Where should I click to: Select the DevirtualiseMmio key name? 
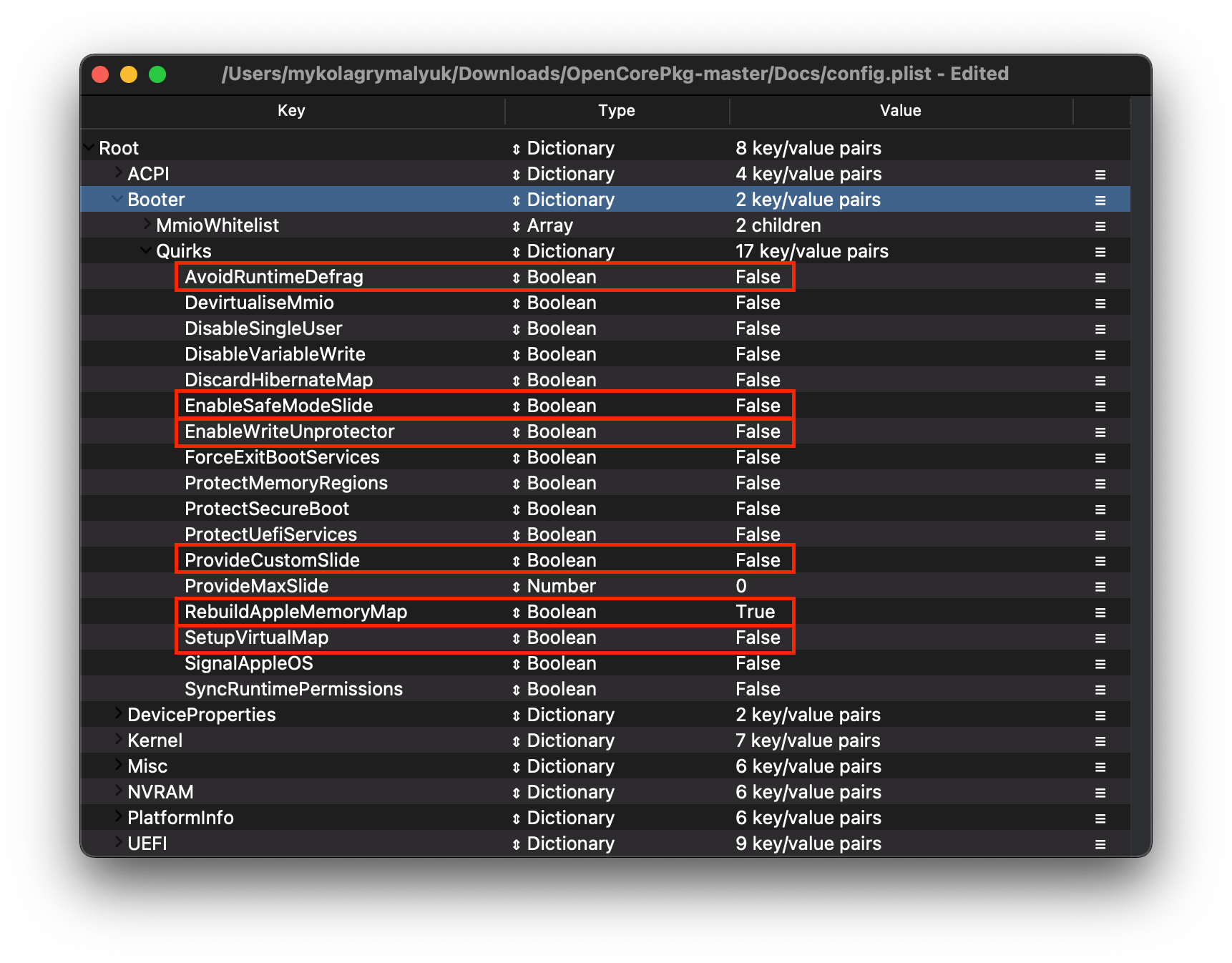(259, 303)
